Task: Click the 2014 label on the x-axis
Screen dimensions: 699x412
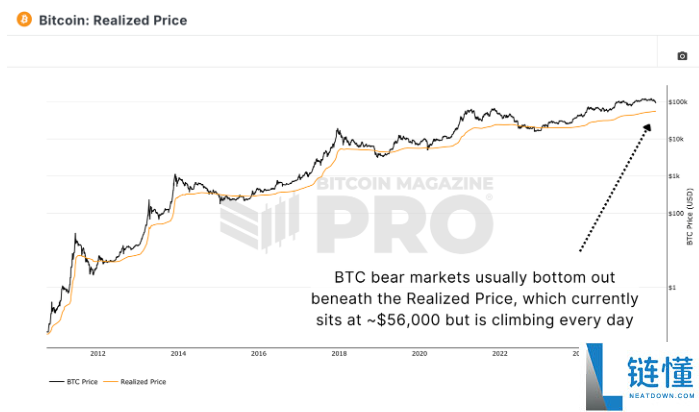Action: point(178,354)
